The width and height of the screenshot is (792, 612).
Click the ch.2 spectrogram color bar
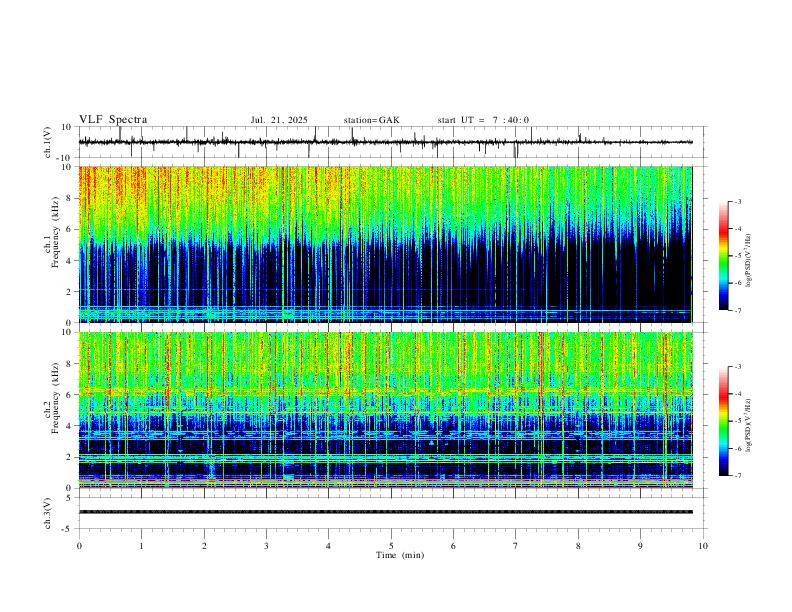(723, 421)
